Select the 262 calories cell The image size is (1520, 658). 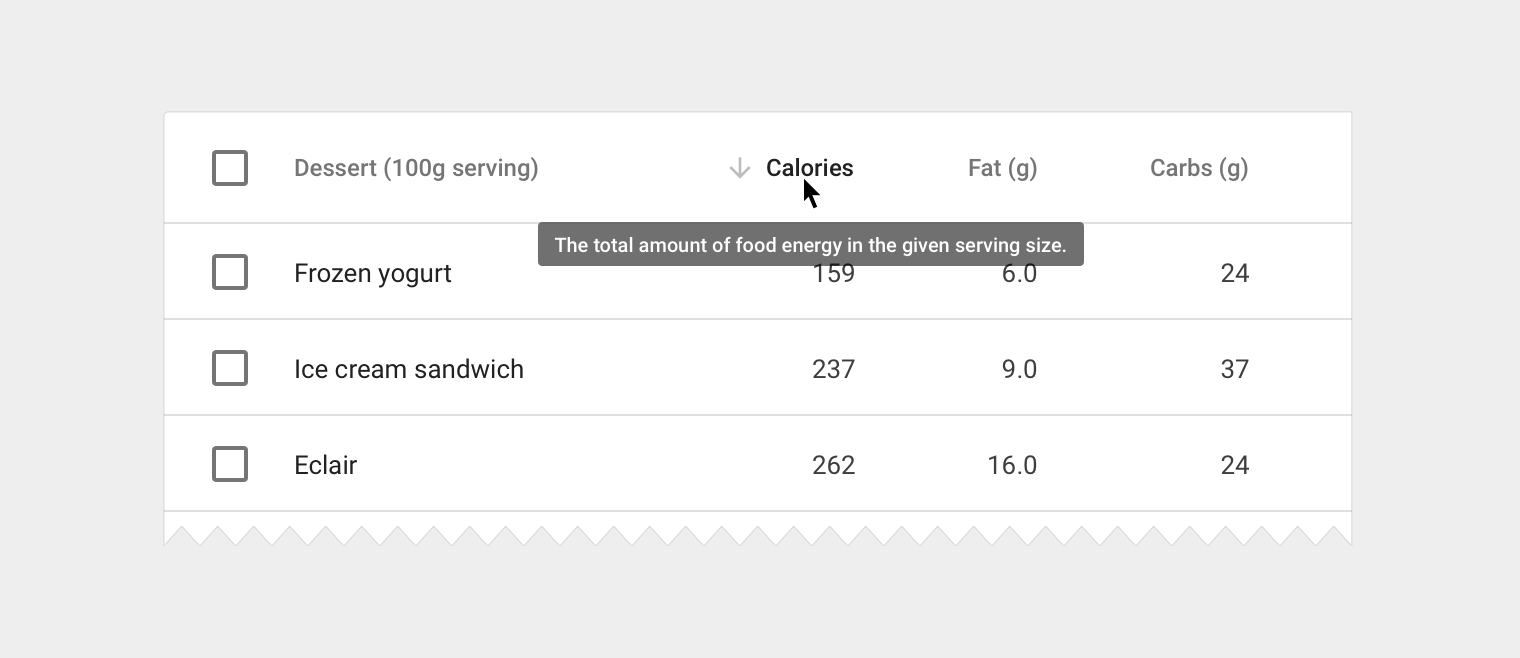coord(833,465)
